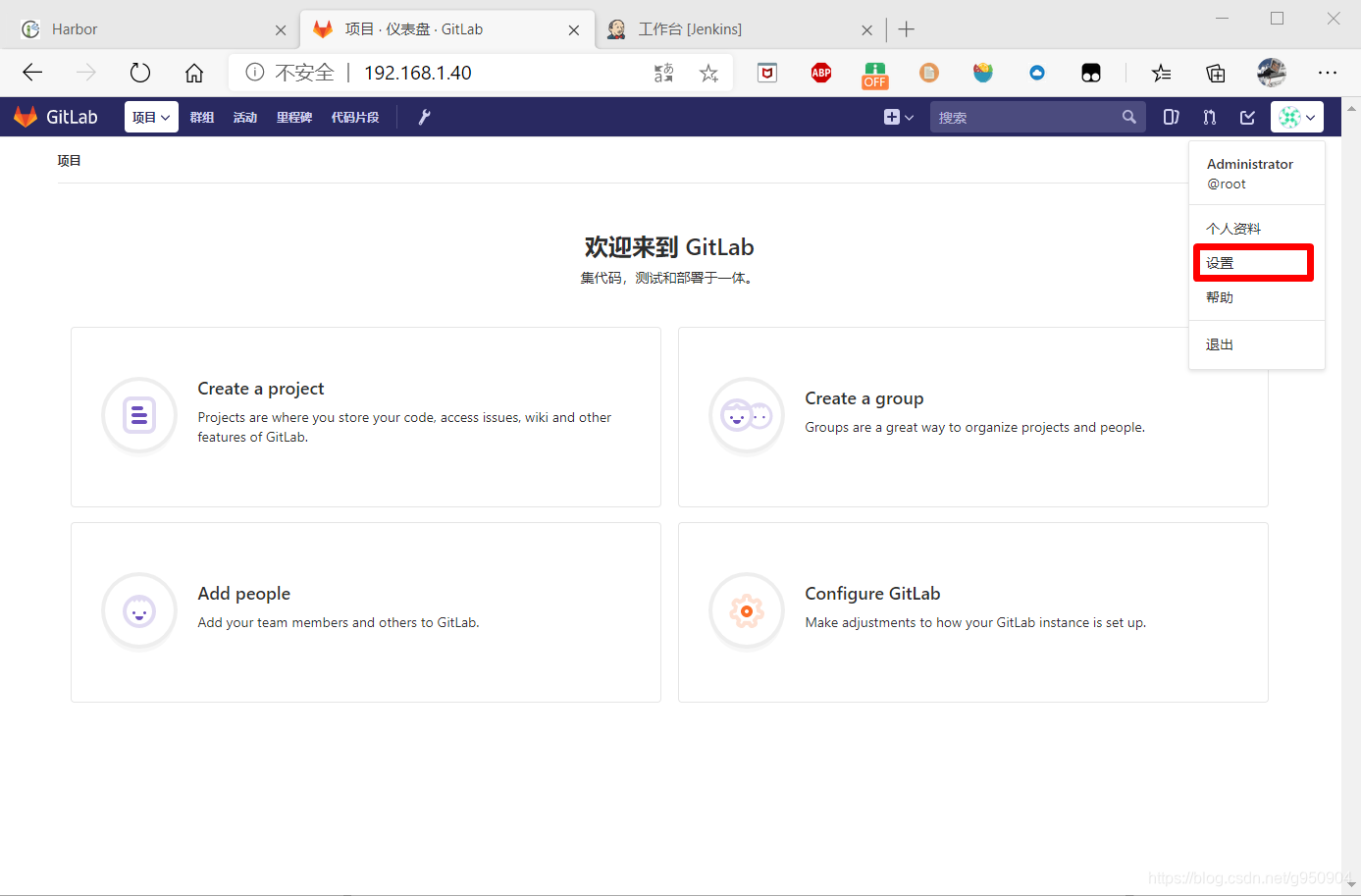Click the Create a project document icon

click(139, 416)
